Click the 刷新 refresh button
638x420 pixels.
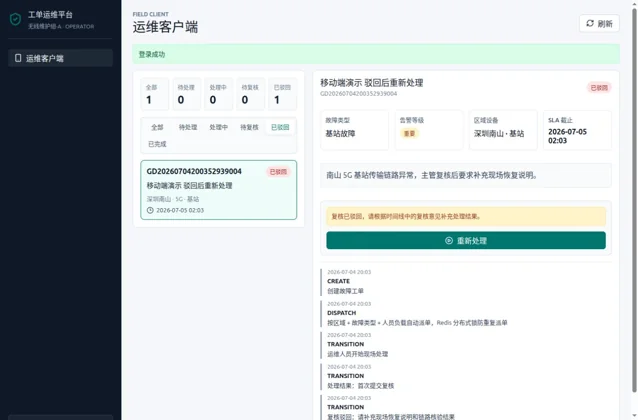tap(599, 24)
